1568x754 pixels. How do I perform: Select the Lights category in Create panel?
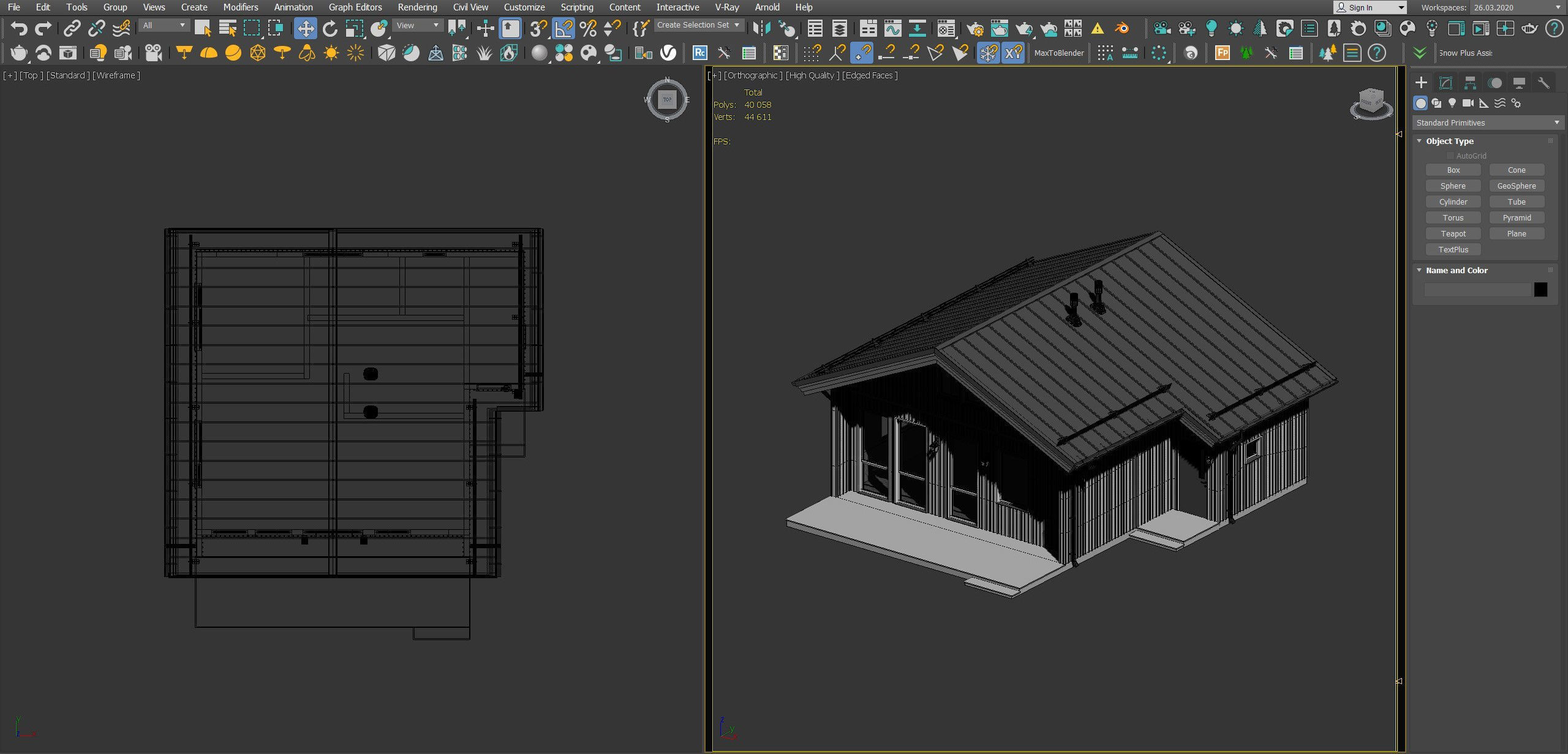tap(1452, 103)
